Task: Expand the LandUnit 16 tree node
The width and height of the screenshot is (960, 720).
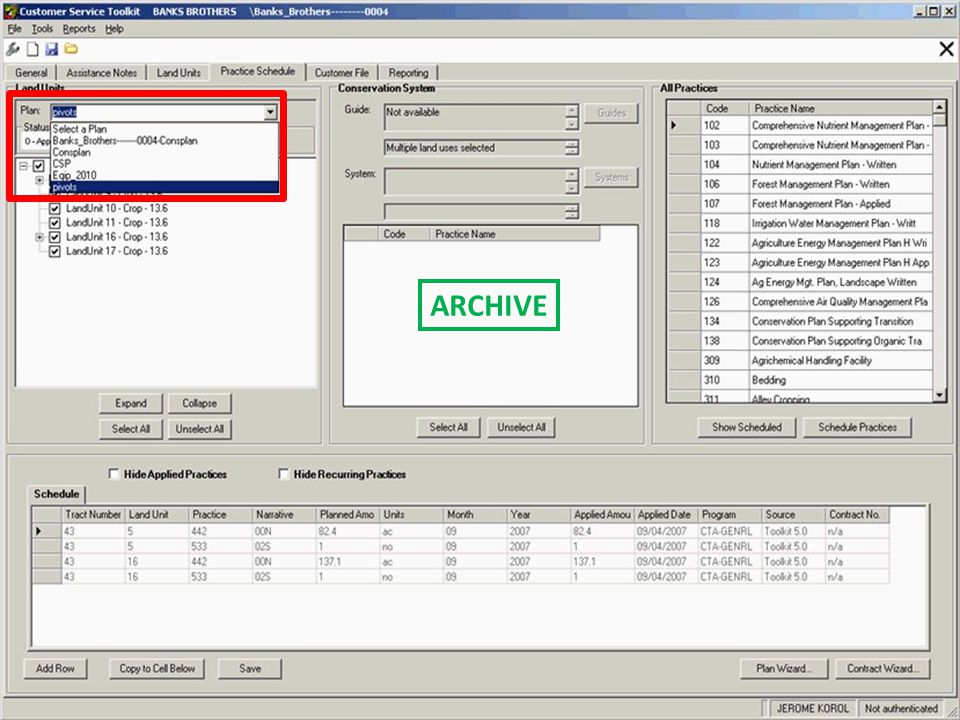Action: pos(39,237)
